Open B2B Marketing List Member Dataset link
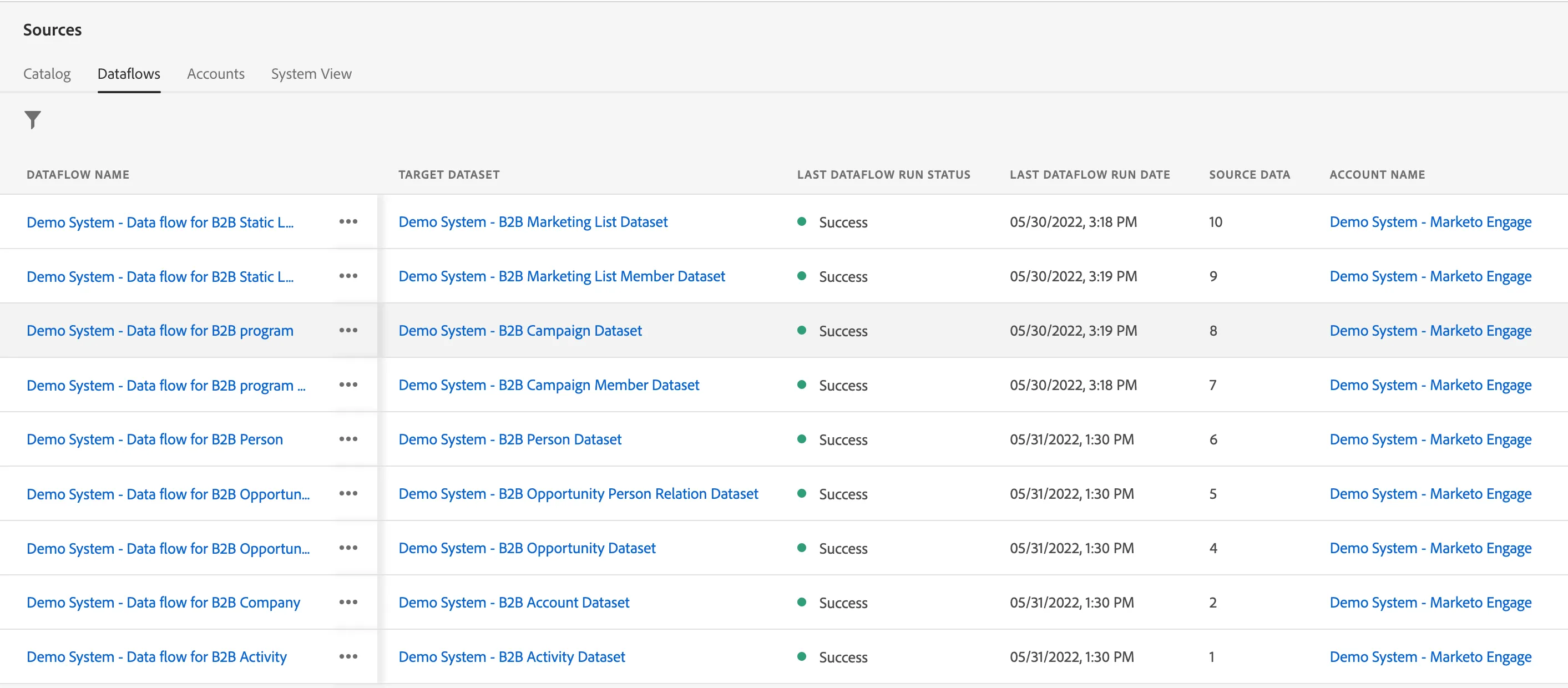The height and width of the screenshot is (688, 1568). pos(562,276)
